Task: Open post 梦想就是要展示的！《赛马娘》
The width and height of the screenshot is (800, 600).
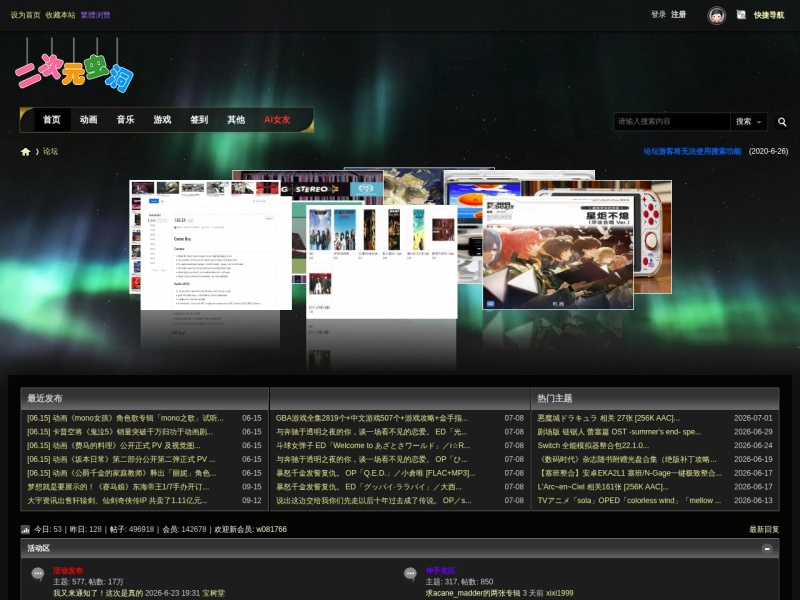Action: [118, 487]
